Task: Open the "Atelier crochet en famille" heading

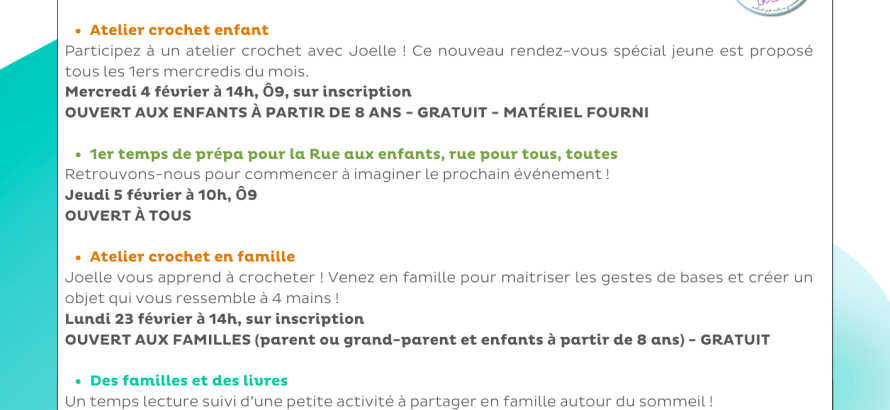Action: coord(192,257)
